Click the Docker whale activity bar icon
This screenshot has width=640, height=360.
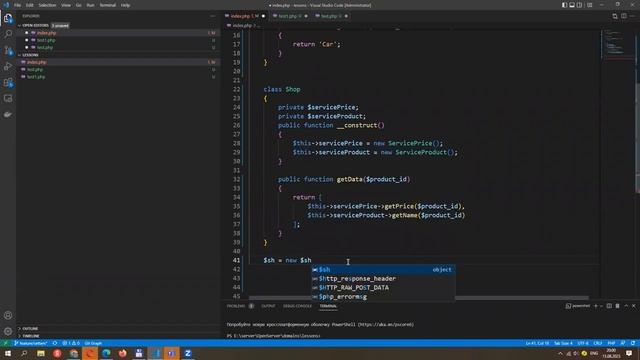(x=8, y=115)
